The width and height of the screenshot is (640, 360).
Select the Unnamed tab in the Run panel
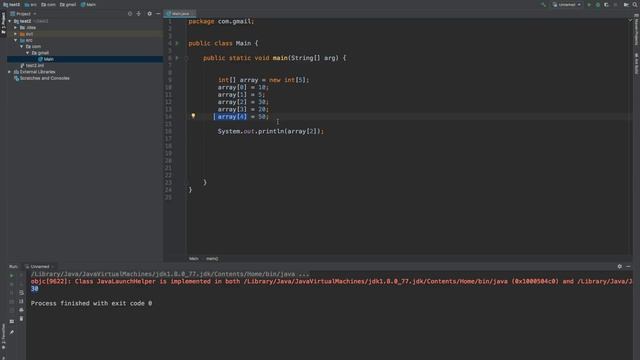[40, 267]
